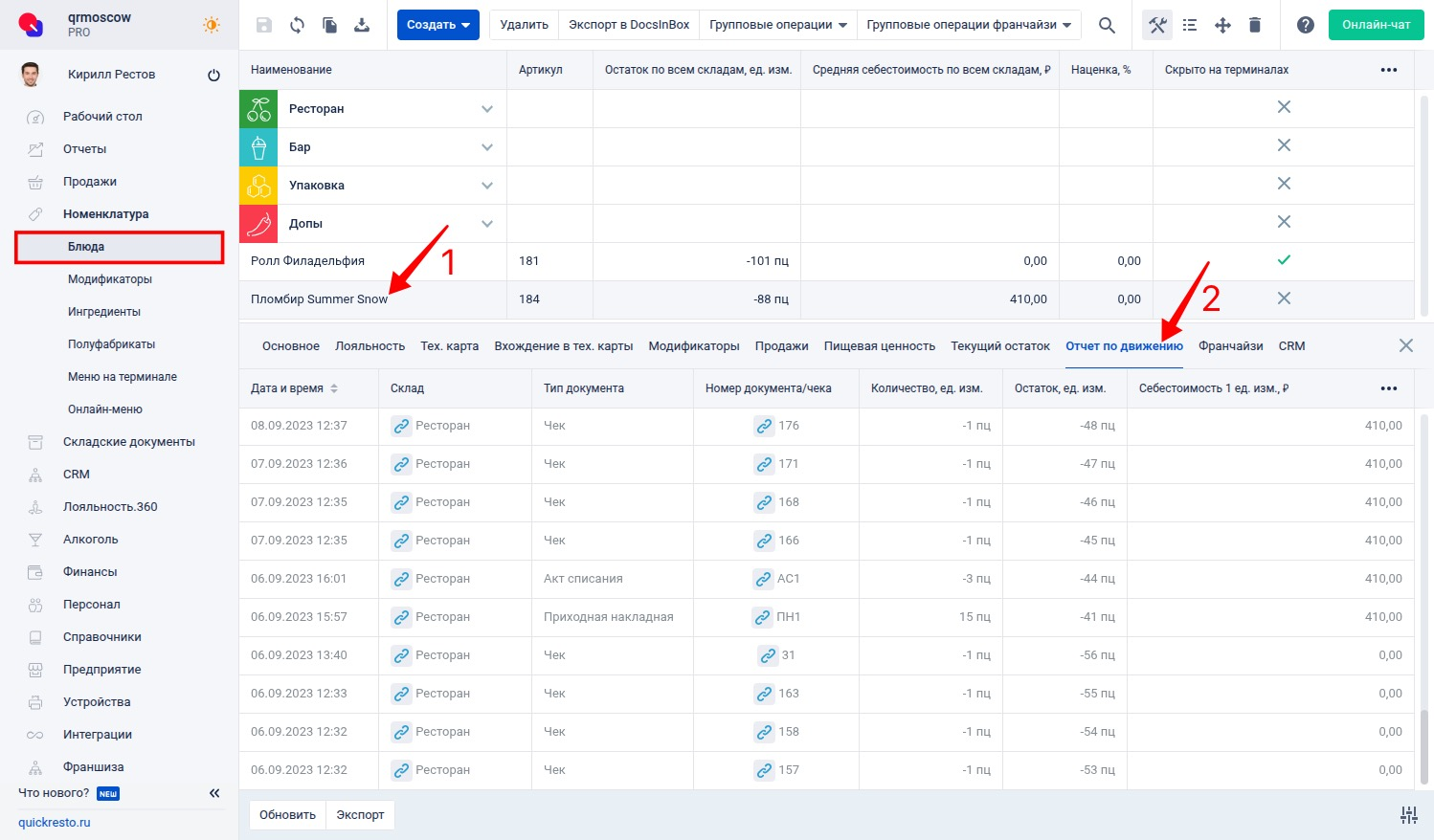1434x840 pixels.
Task: Click Кирилл Рестов user profile
Action: pyautogui.click(x=111, y=75)
